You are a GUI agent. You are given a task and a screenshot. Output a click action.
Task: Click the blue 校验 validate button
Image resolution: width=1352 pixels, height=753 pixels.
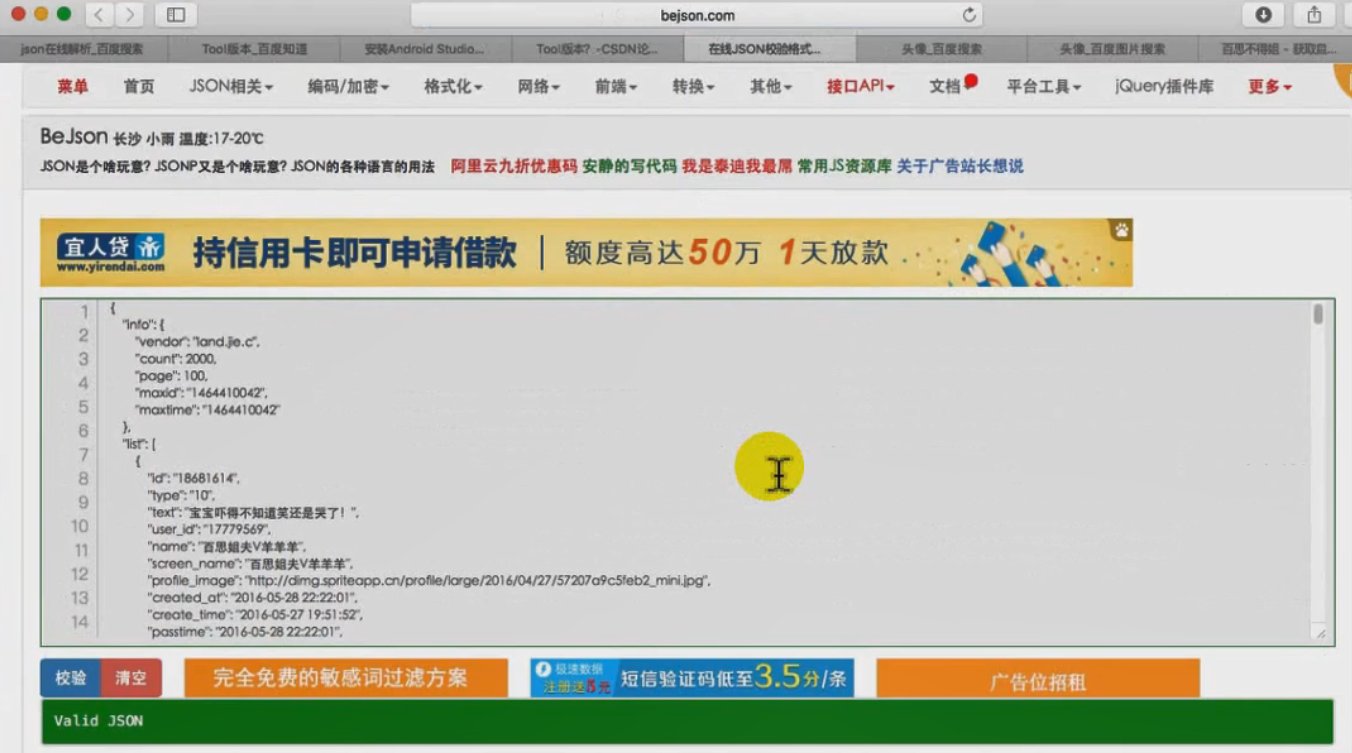(x=70, y=678)
